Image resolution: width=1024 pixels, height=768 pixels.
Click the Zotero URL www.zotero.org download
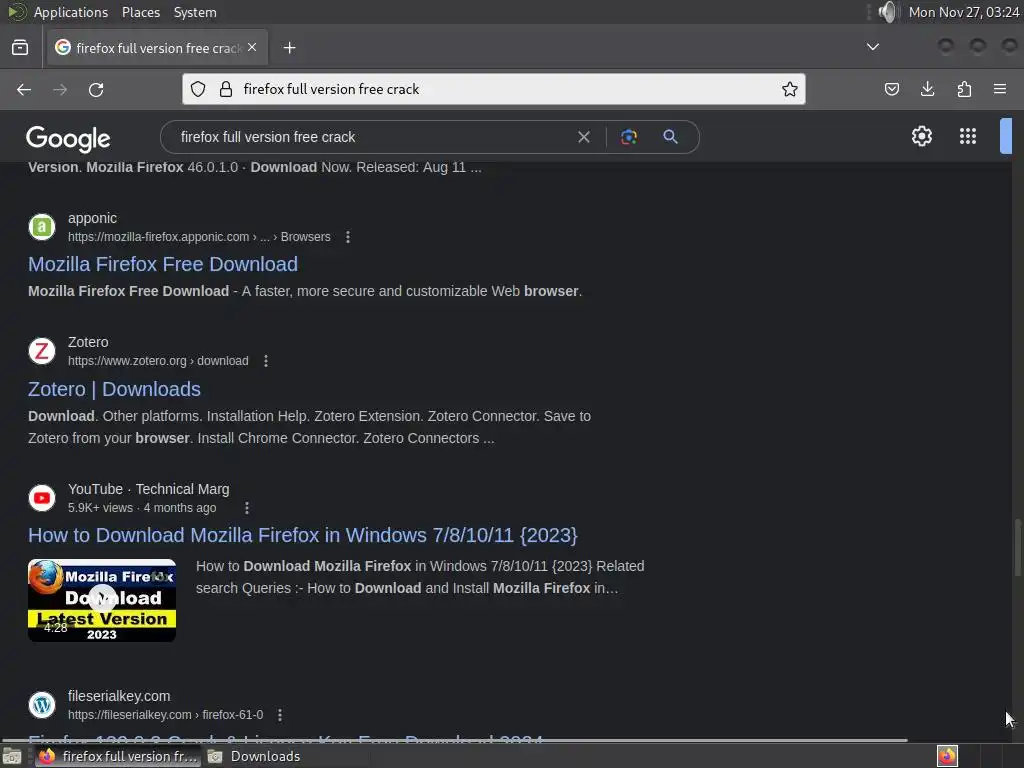(158, 361)
